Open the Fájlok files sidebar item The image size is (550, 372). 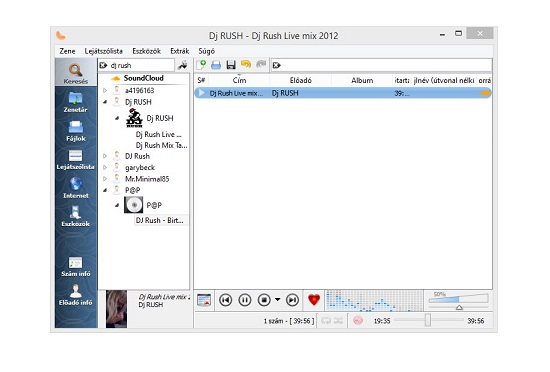76,131
